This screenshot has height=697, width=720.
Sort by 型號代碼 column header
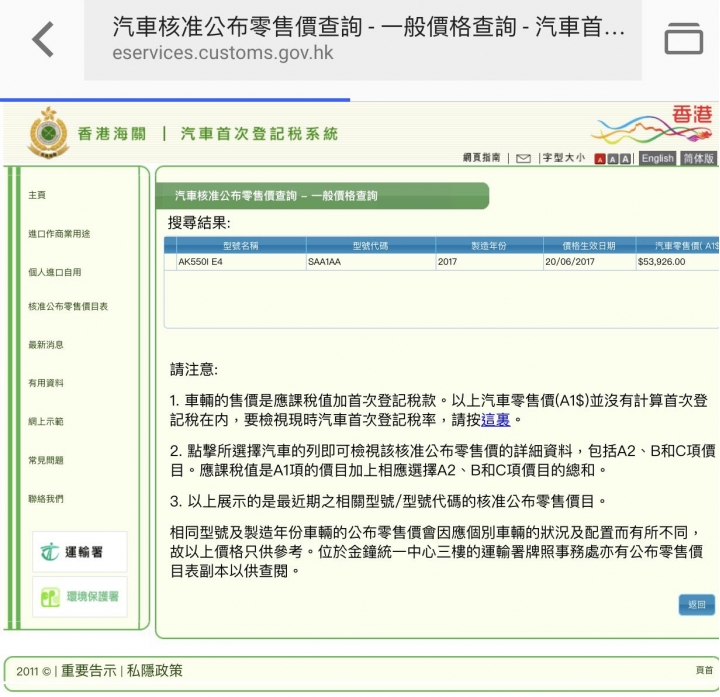coord(371,246)
